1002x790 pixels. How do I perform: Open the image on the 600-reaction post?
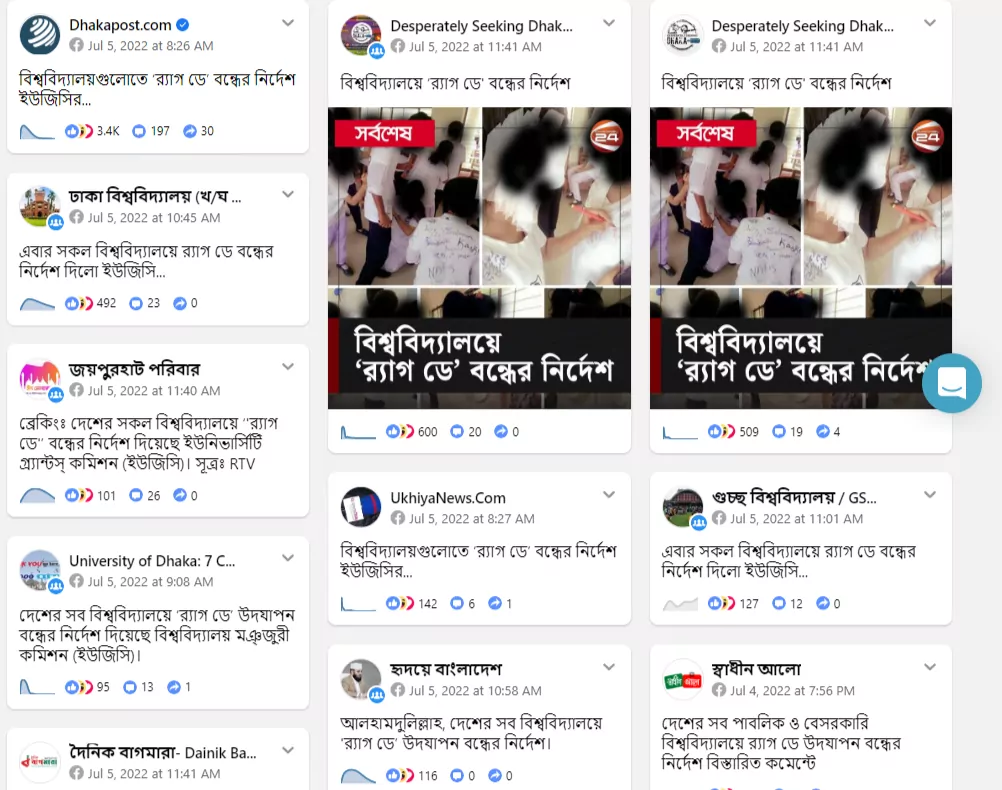point(479,258)
